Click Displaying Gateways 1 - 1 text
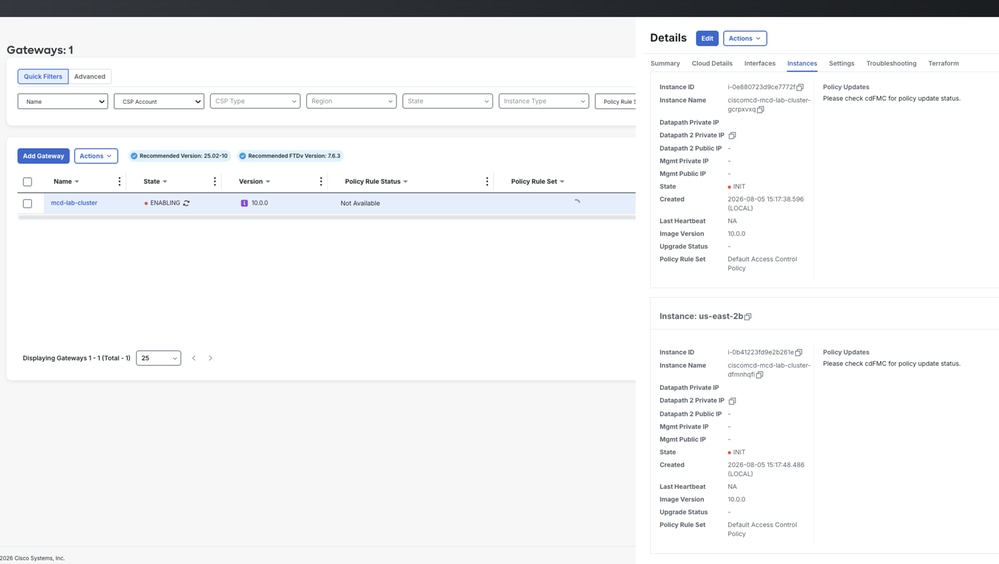Viewport: 999px width, 564px height. click(76, 358)
